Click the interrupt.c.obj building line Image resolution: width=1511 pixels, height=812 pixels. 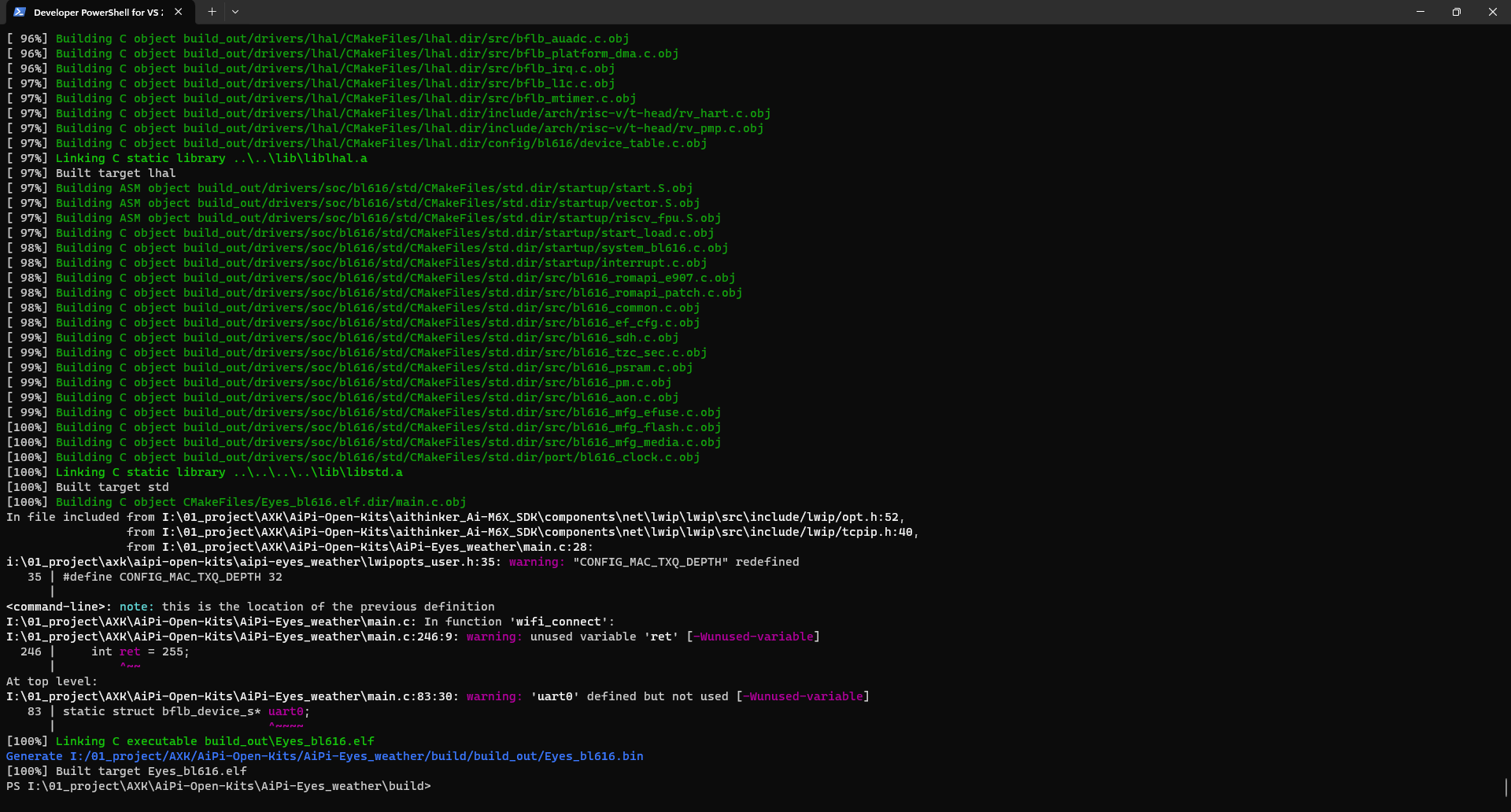point(357,263)
